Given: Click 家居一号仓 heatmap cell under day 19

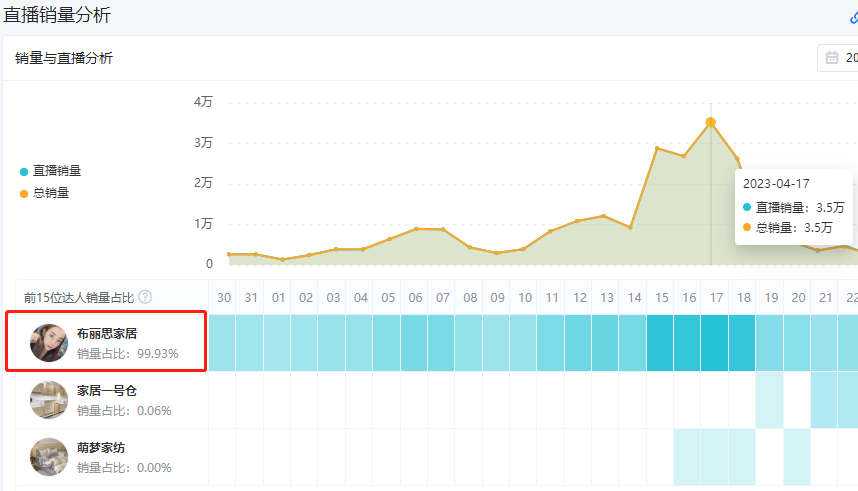Looking at the screenshot, I should coord(769,400).
